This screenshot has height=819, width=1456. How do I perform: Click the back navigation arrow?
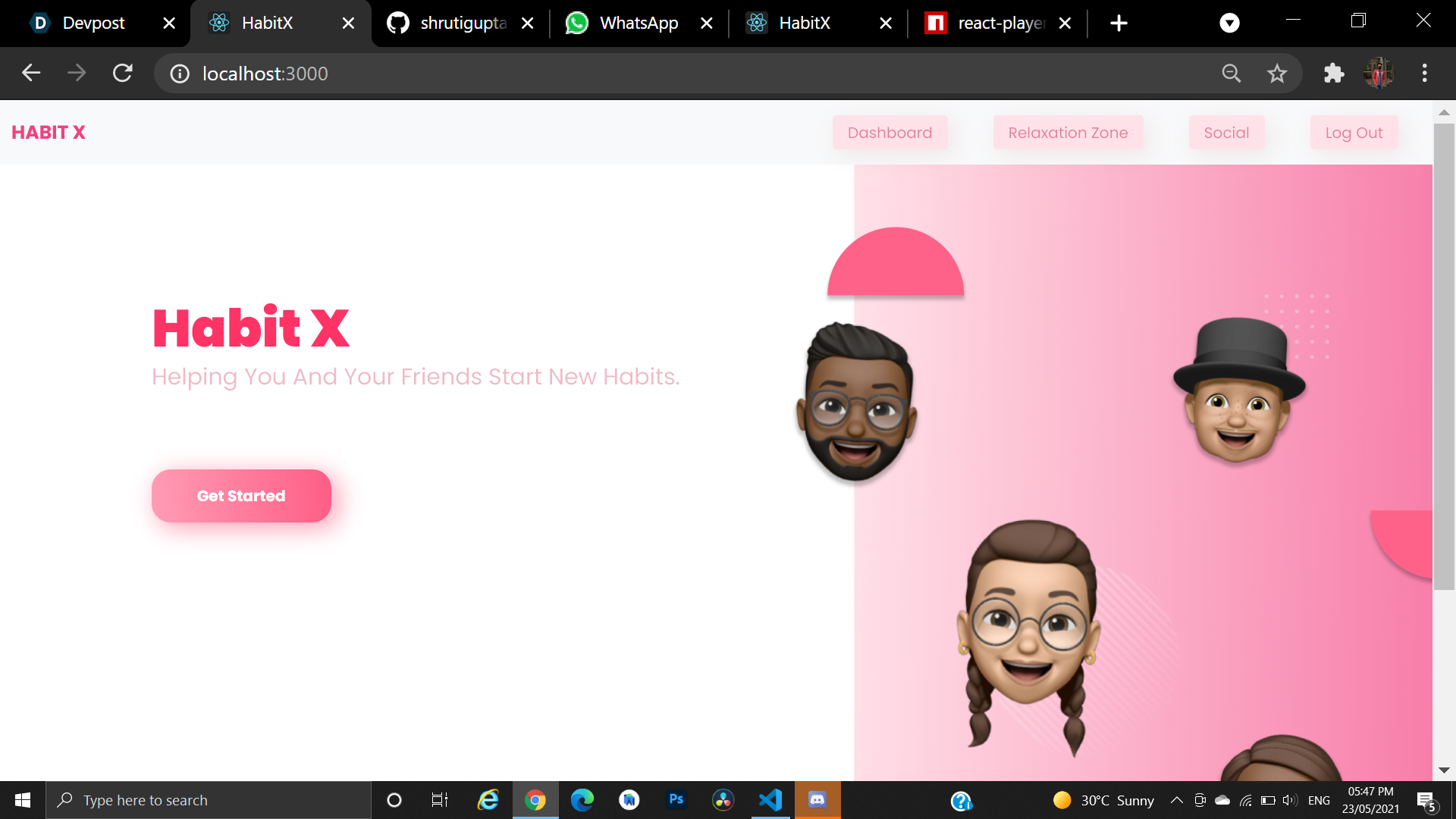click(31, 74)
